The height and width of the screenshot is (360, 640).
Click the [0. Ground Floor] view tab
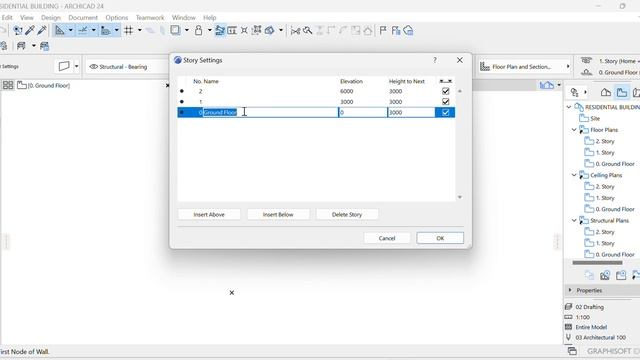pyautogui.click(x=44, y=85)
